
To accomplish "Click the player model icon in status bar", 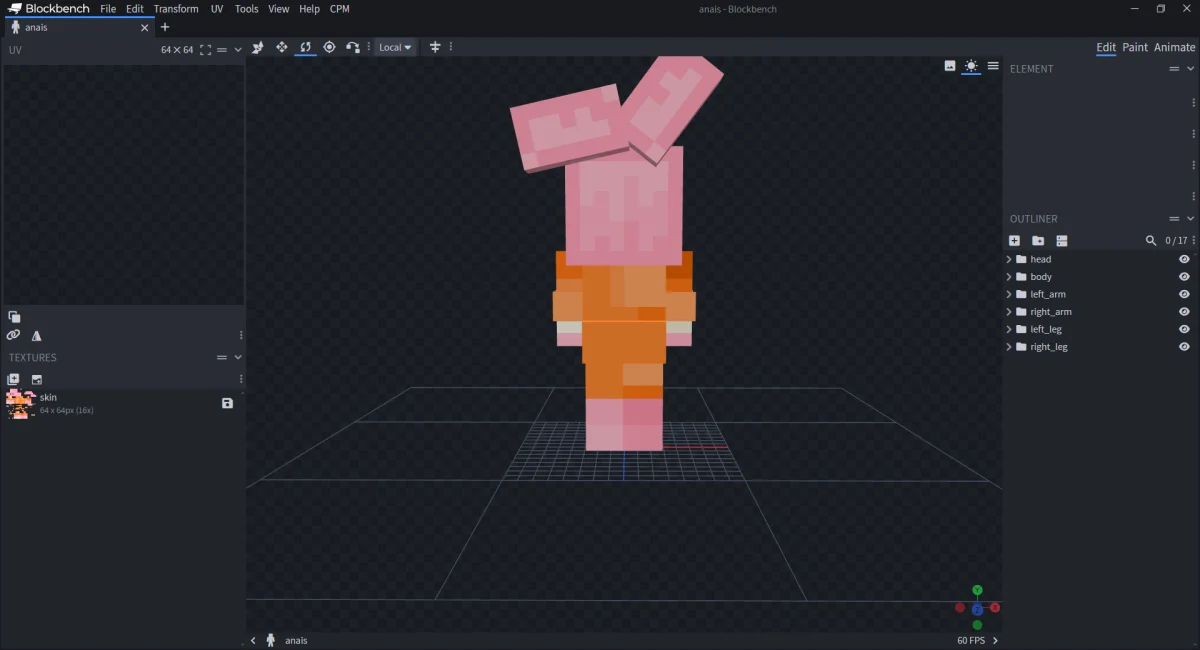I will click(270, 640).
